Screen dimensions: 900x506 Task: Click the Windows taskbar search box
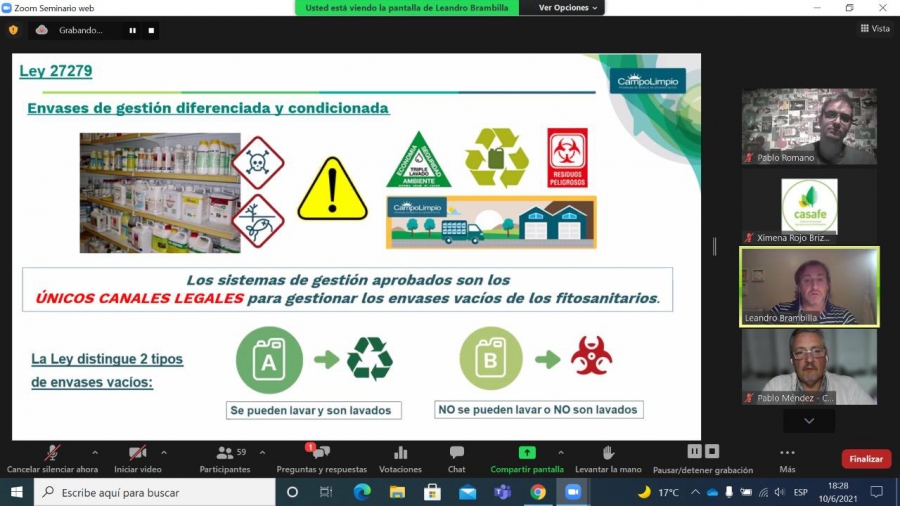click(x=155, y=492)
